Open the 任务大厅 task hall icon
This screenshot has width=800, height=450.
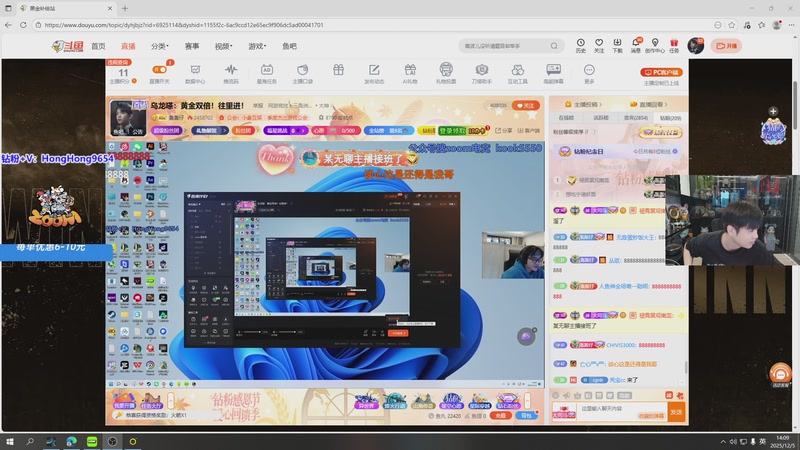[151, 401]
